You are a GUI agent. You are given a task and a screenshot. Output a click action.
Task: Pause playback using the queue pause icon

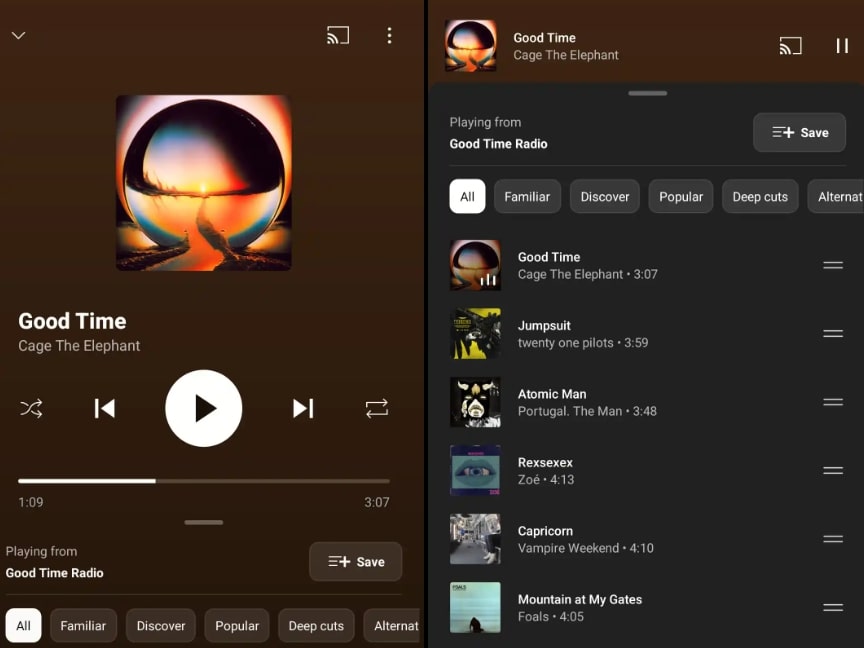click(x=840, y=46)
